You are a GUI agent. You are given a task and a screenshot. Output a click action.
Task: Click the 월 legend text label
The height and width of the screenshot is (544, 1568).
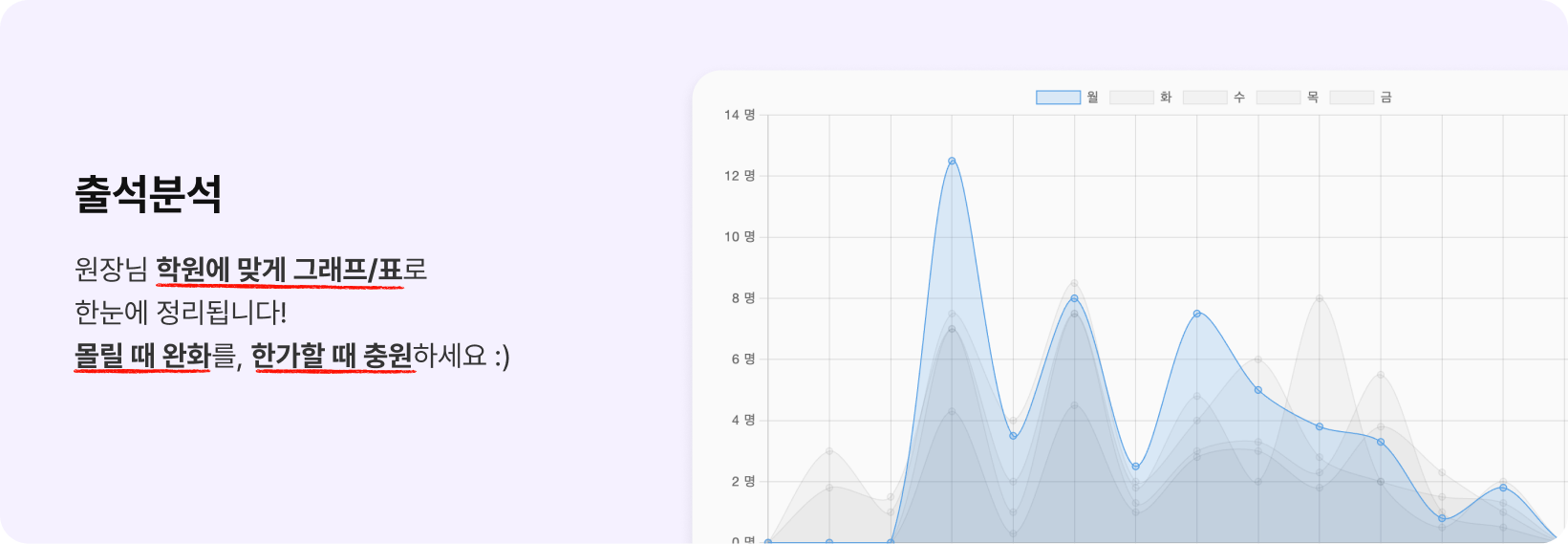tap(1093, 98)
